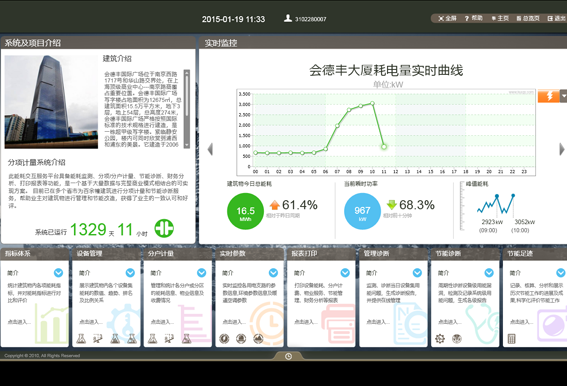Expand 指标体系 card chevron
567x386 pixels.
(58, 273)
